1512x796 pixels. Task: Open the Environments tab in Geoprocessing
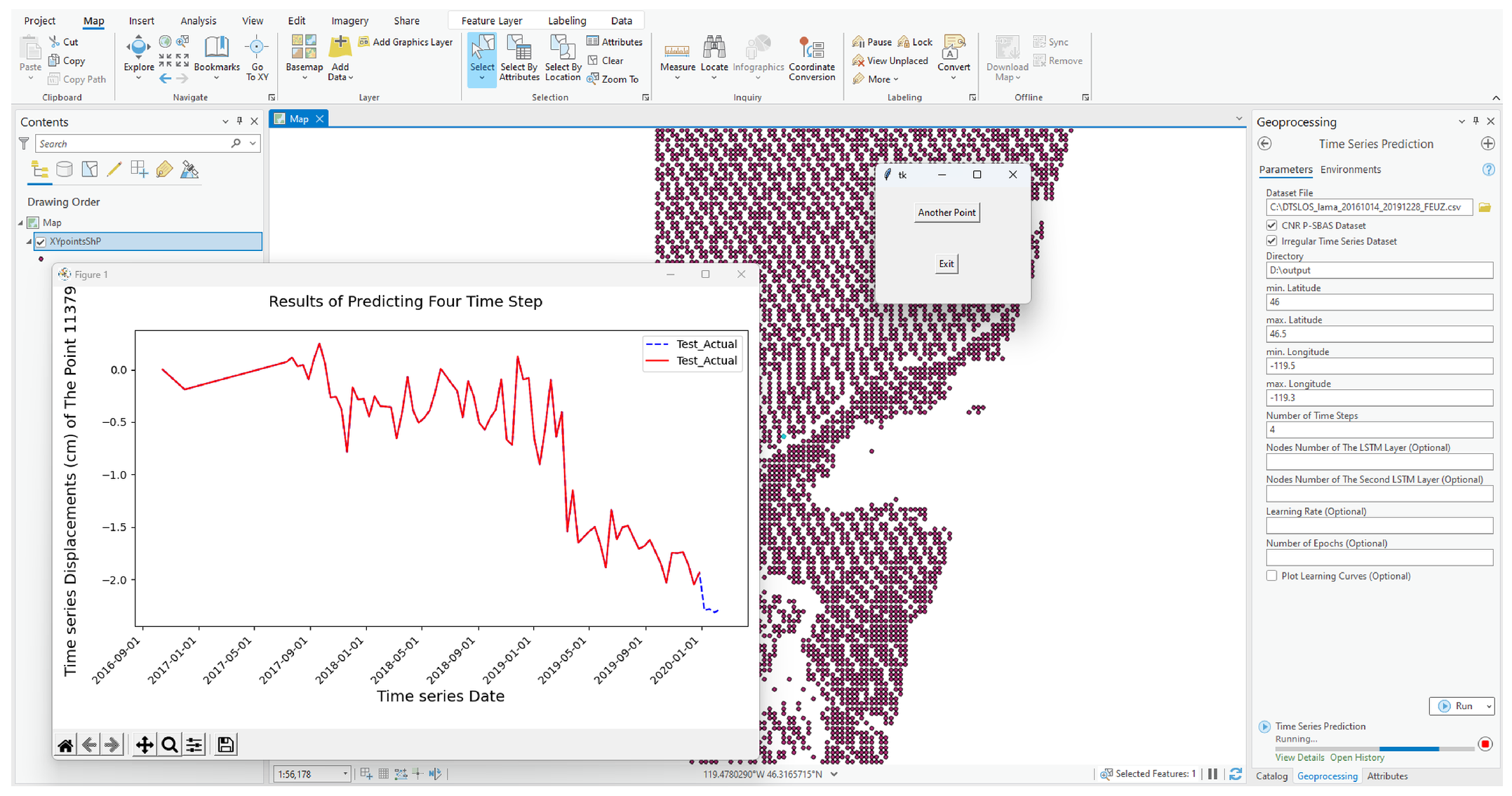tap(1350, 170)
